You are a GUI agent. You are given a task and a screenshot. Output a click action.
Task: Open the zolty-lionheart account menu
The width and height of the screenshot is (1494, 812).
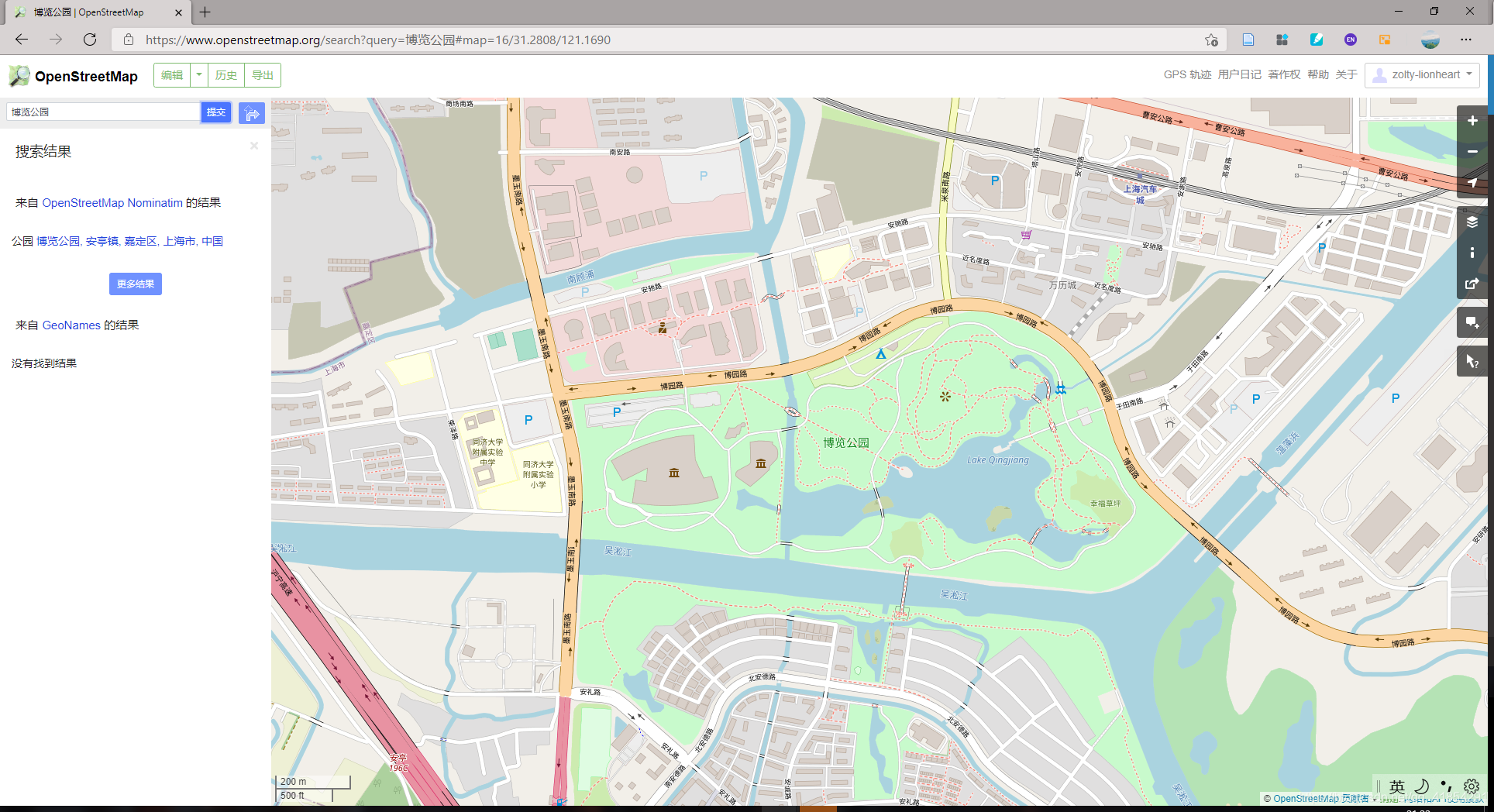1422,74
